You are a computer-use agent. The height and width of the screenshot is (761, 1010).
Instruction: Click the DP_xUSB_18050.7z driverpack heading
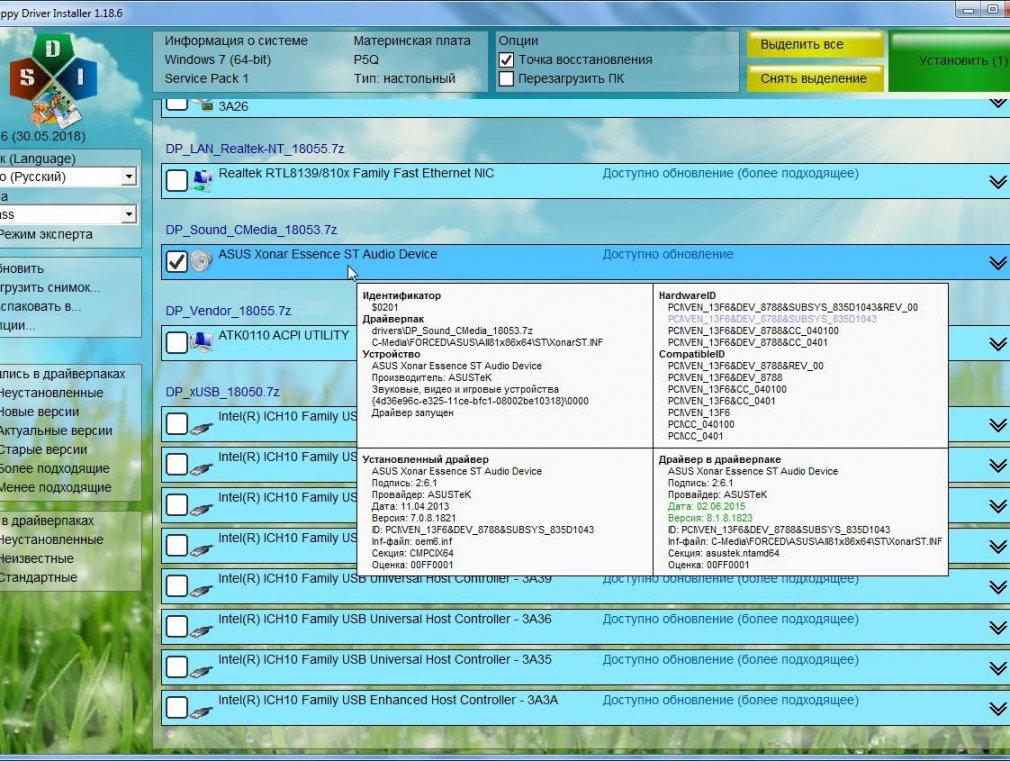[222, 392]
